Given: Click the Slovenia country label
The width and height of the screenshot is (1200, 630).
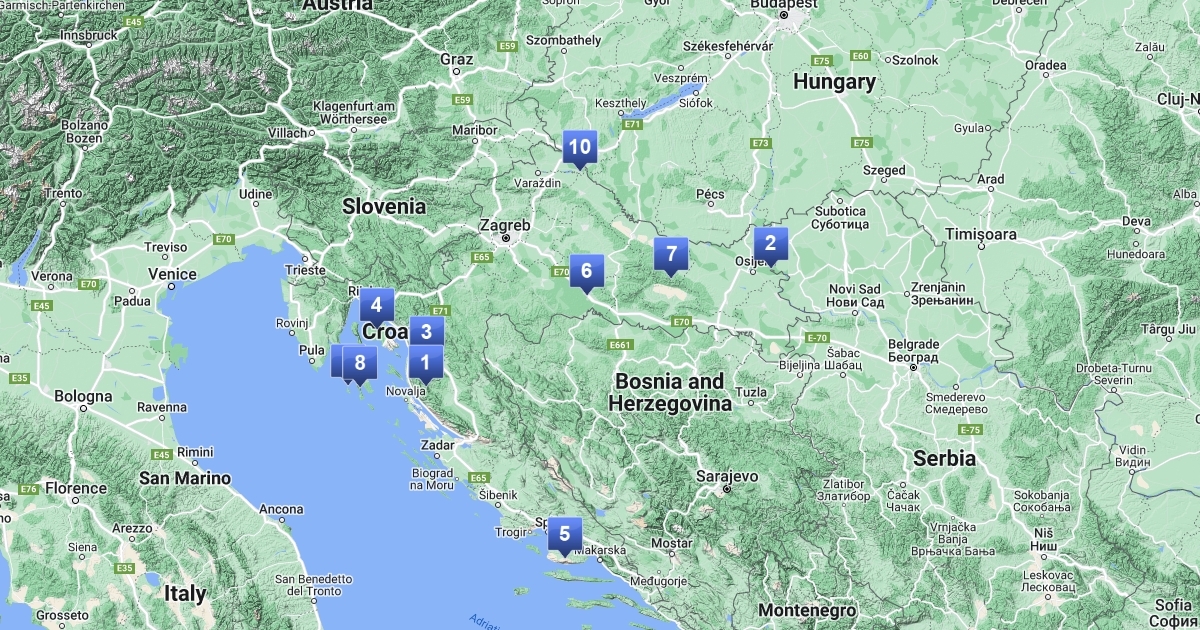Looking at the screenshot, I should click(x=383, y=206).
